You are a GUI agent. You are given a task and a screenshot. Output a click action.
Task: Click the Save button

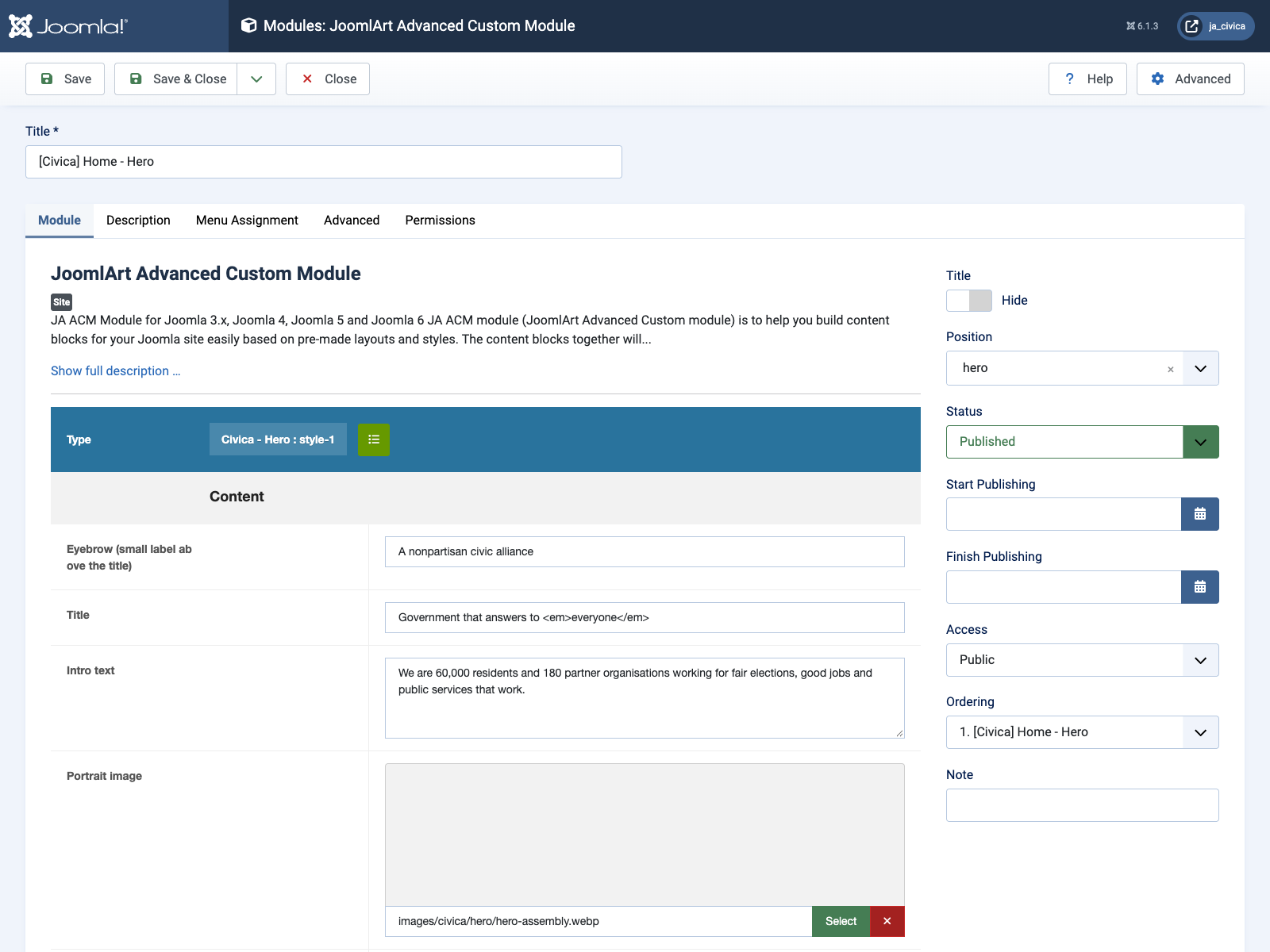pyautogui.click(x=65, y=79)
